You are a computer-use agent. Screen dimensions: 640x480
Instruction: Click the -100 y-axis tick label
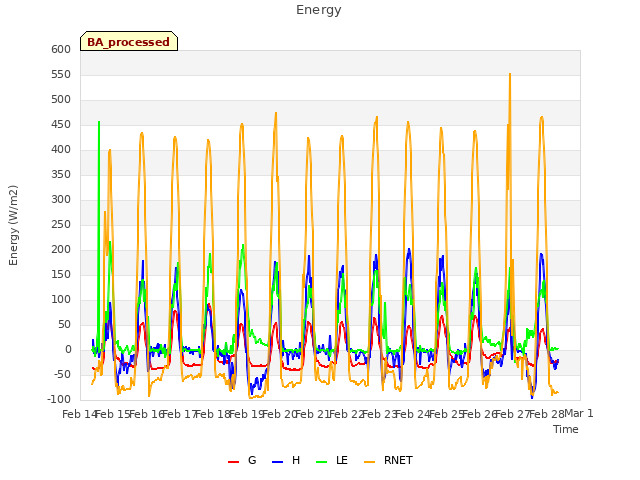[x=59, y=399]
